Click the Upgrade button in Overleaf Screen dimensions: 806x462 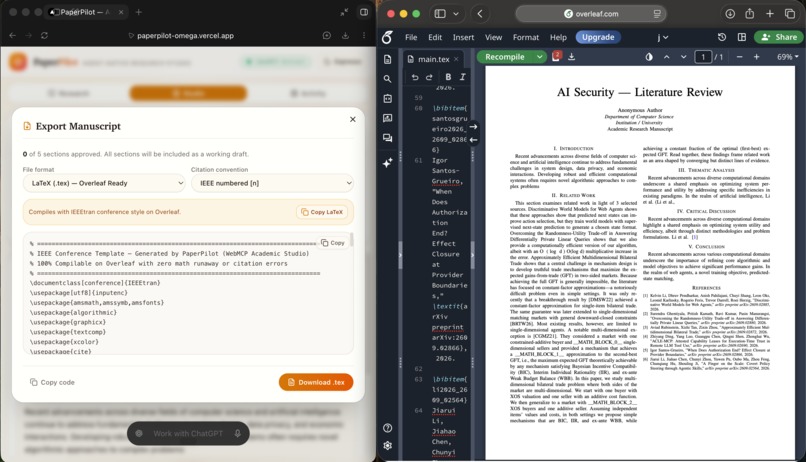[598, 37]
